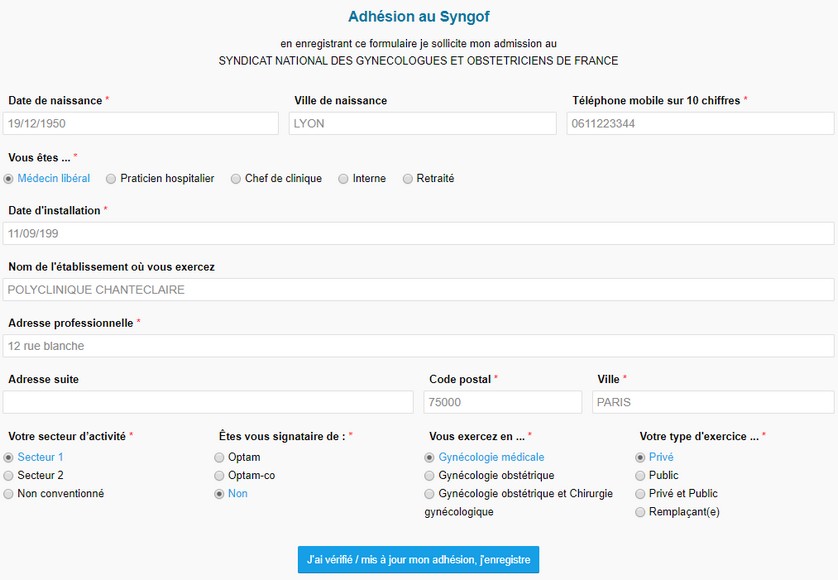Choose Public exercise type
Screen dimensions: 838x580
(640, 476)
